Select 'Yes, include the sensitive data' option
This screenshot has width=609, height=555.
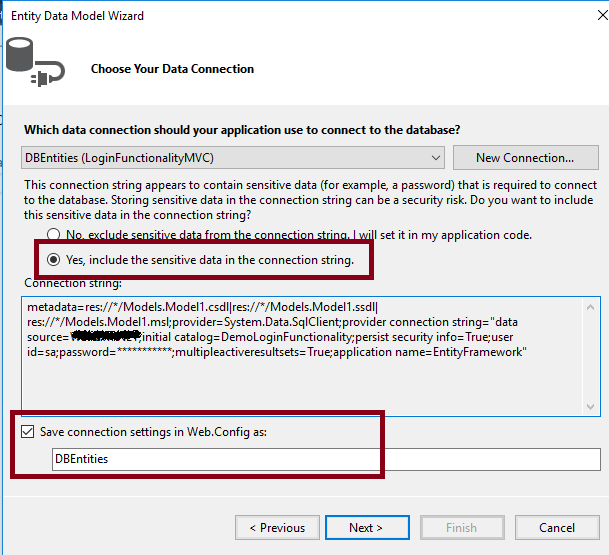point(53,261)
